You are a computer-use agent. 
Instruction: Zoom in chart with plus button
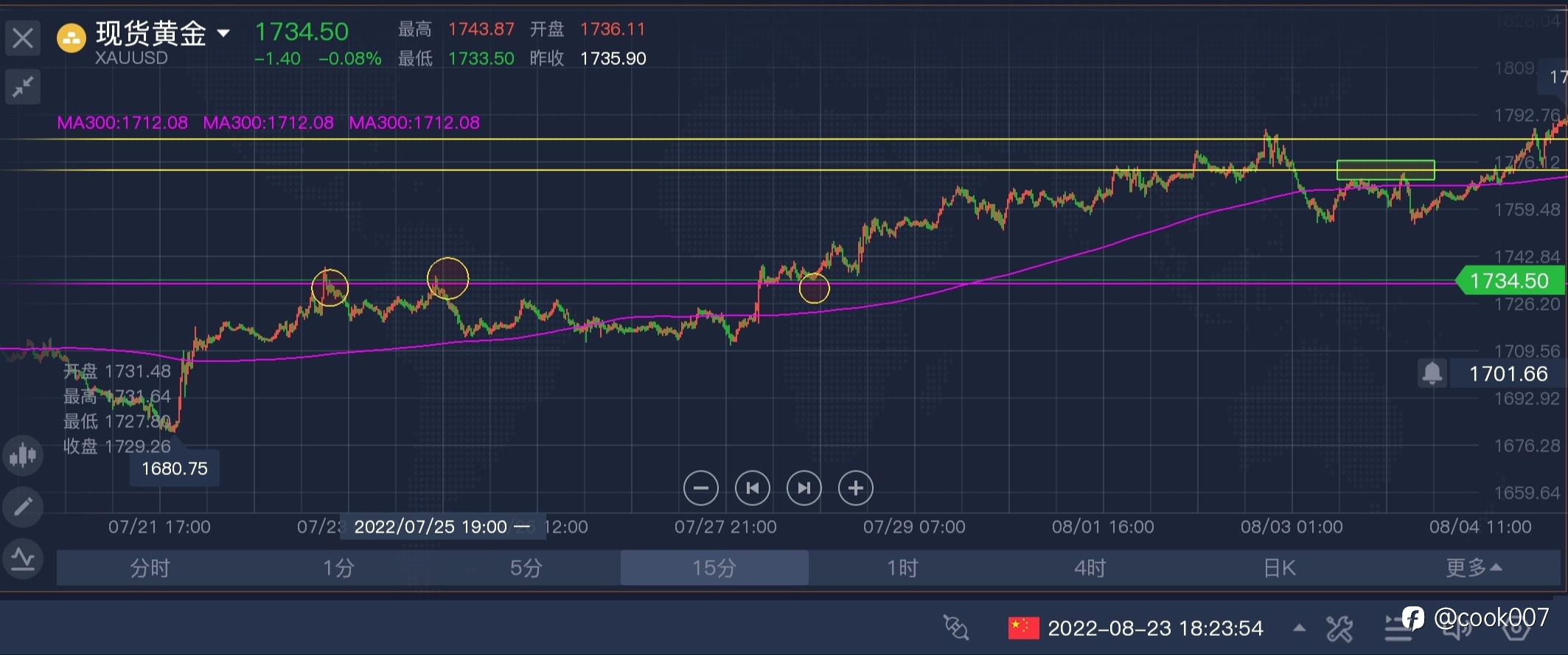click(855, 488)
